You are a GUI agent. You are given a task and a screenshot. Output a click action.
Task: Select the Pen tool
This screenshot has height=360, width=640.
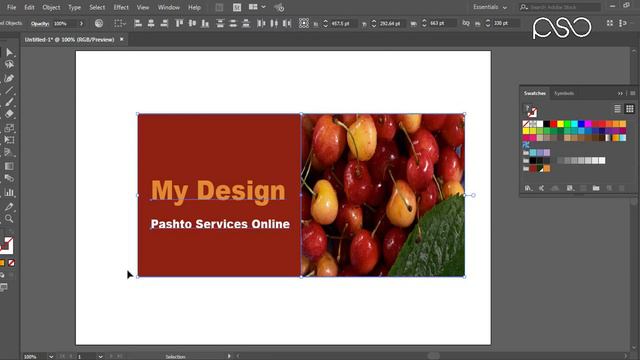[9, 78]
